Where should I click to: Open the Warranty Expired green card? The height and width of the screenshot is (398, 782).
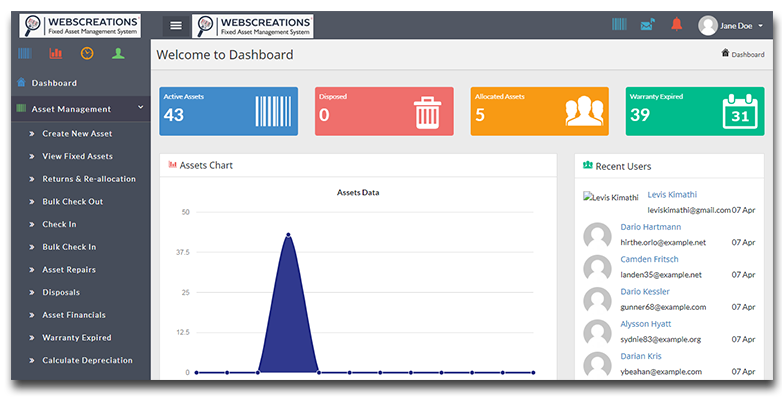(695, 111)
